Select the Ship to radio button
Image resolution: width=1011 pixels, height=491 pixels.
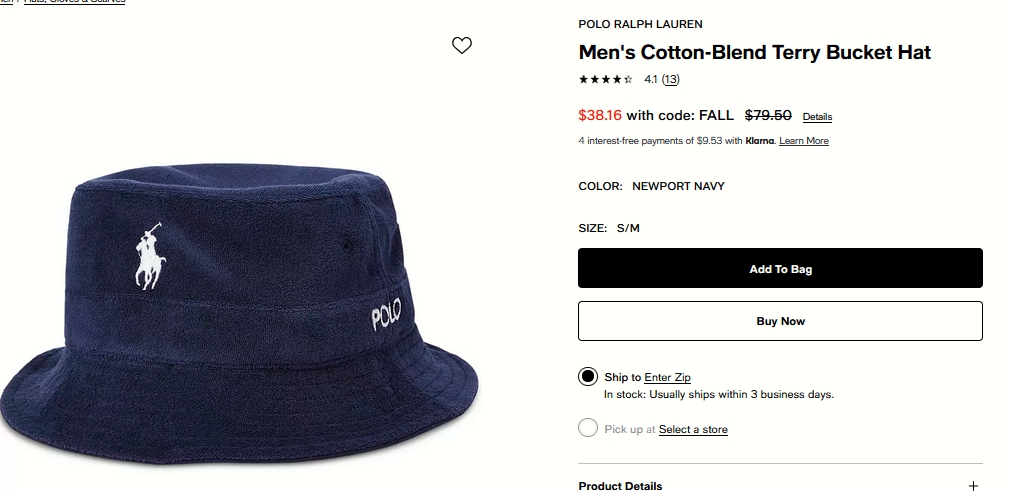coord(588,377)
